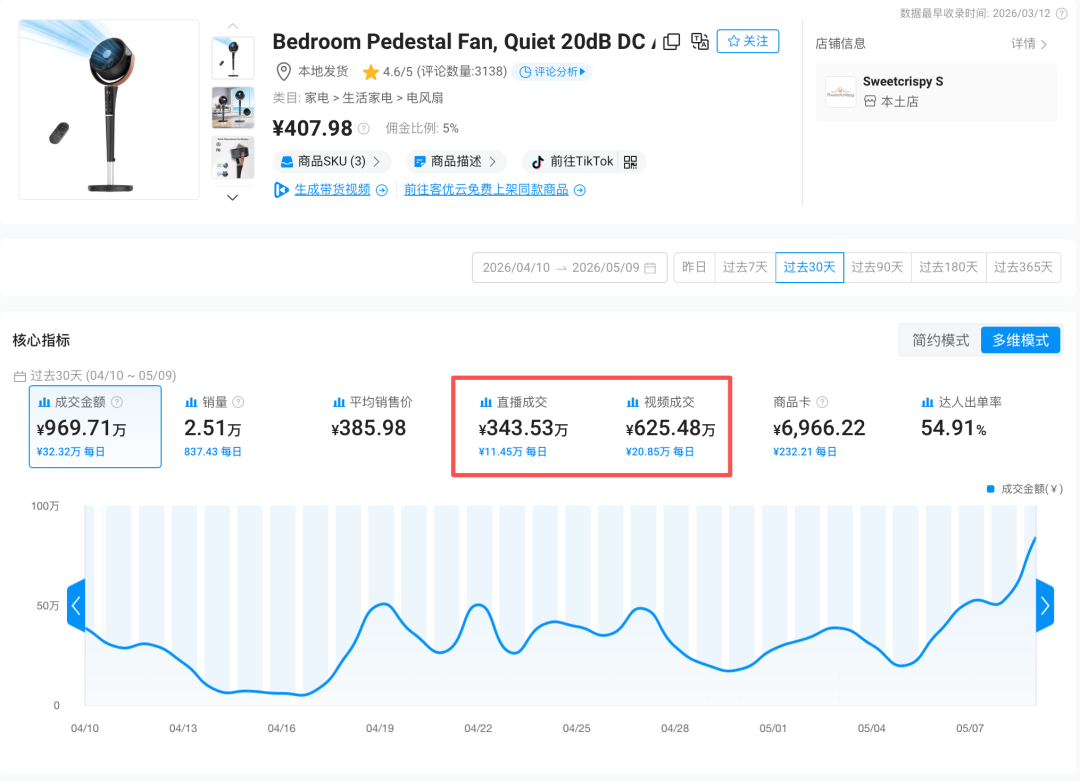Click the info icon next to 成交金额
Image resolution: width=1080 pixels, height=781 pixels.
tap(117, 402)
